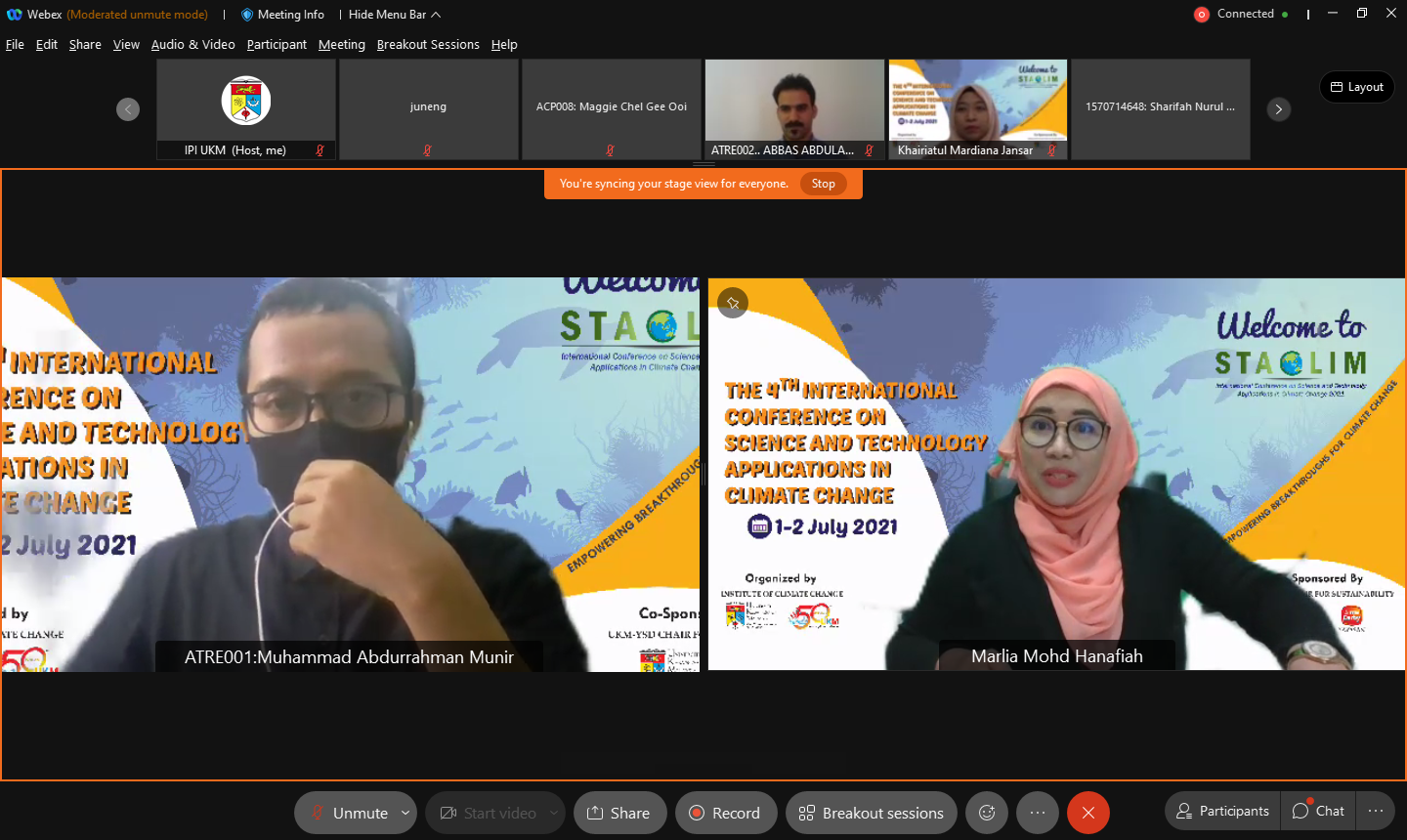Unpin Marlia Mohd Hanafiah's video pin icon
1407x840 pixels.
(733, 303)
